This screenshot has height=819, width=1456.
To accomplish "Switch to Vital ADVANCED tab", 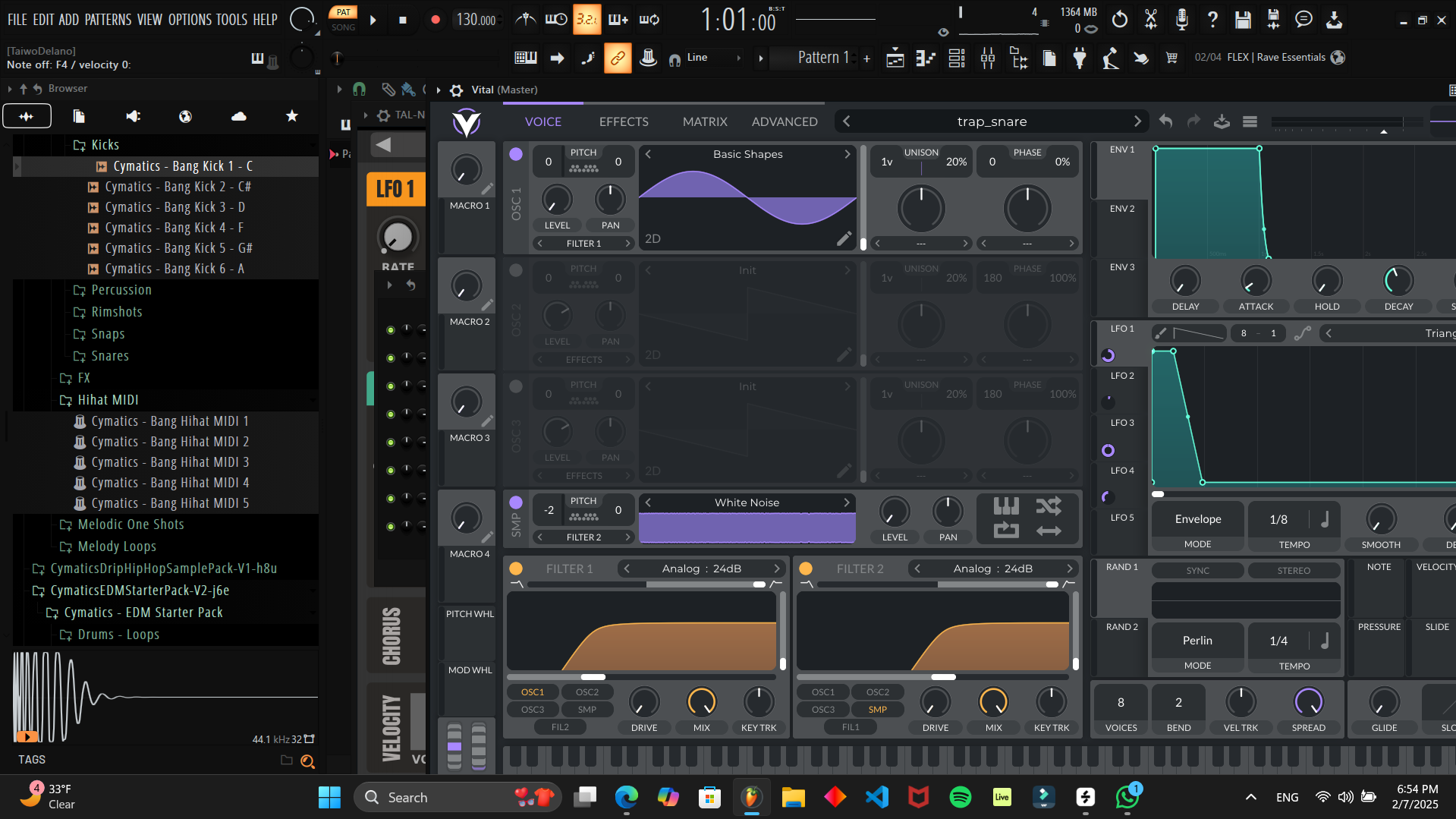I will (x=785, y=121).
